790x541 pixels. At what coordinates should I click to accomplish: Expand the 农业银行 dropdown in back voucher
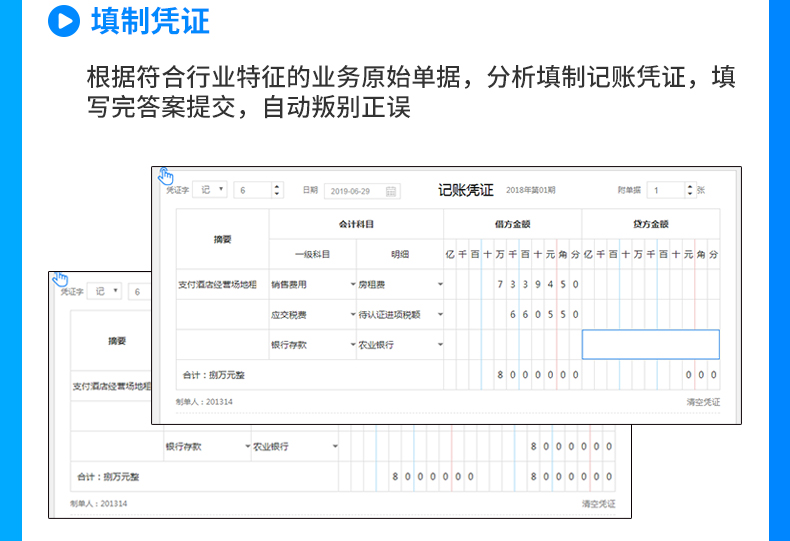(x=335, y=446)
